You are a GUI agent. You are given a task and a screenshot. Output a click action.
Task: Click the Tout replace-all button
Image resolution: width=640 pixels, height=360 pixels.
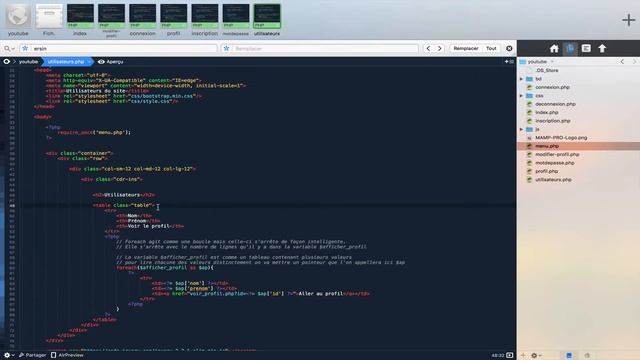point(491,49)
